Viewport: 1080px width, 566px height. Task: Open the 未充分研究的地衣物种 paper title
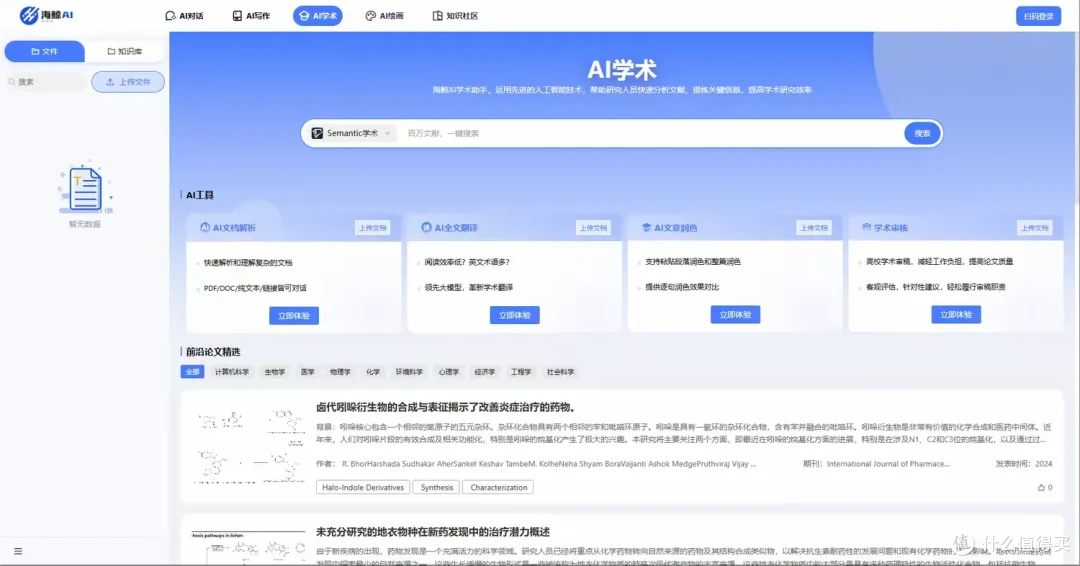click(x=433, y=532)
